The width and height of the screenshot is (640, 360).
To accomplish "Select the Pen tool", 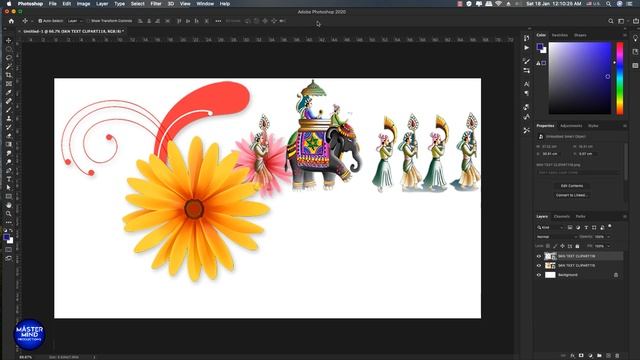I will point(9,170).
